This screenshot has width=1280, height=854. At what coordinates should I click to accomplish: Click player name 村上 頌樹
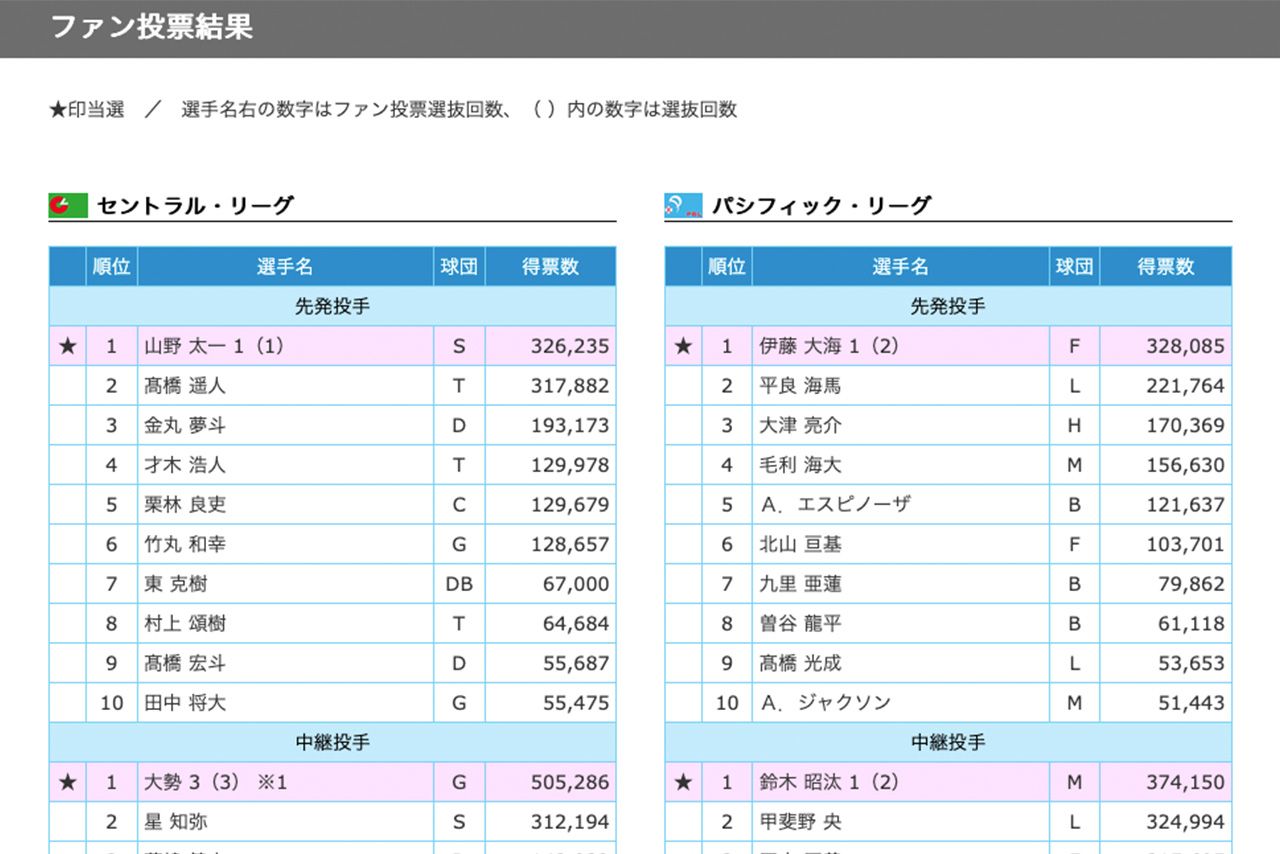point(185,623)
